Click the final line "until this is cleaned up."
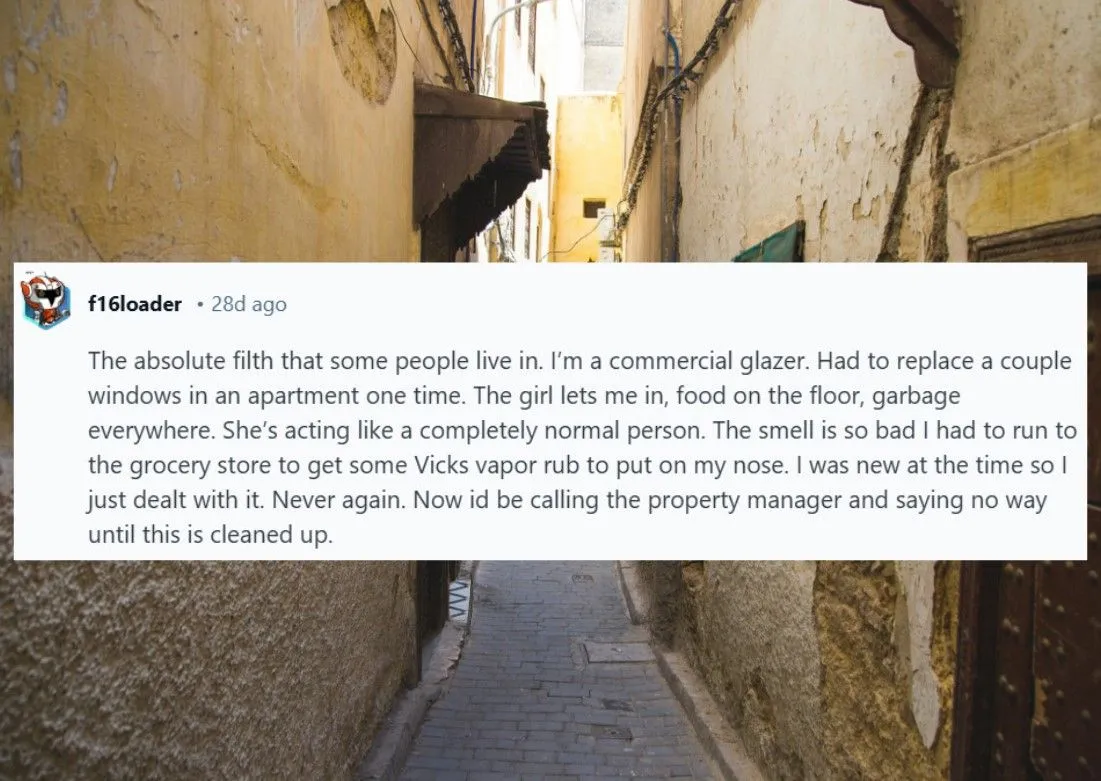 pos(209,535)
